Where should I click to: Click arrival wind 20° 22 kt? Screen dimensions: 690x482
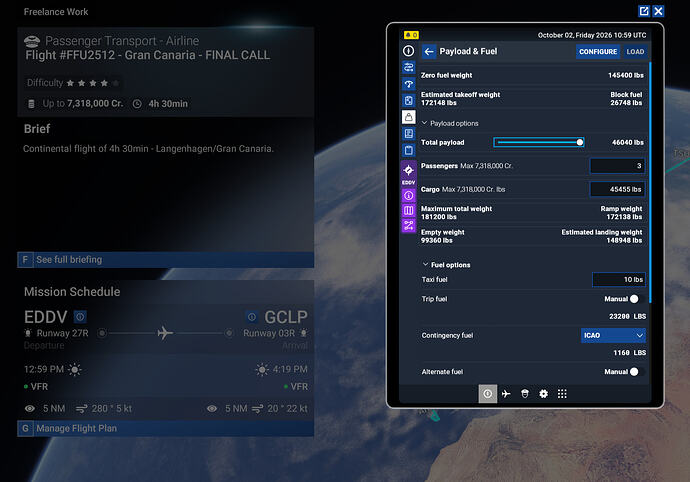coord(287,408)
